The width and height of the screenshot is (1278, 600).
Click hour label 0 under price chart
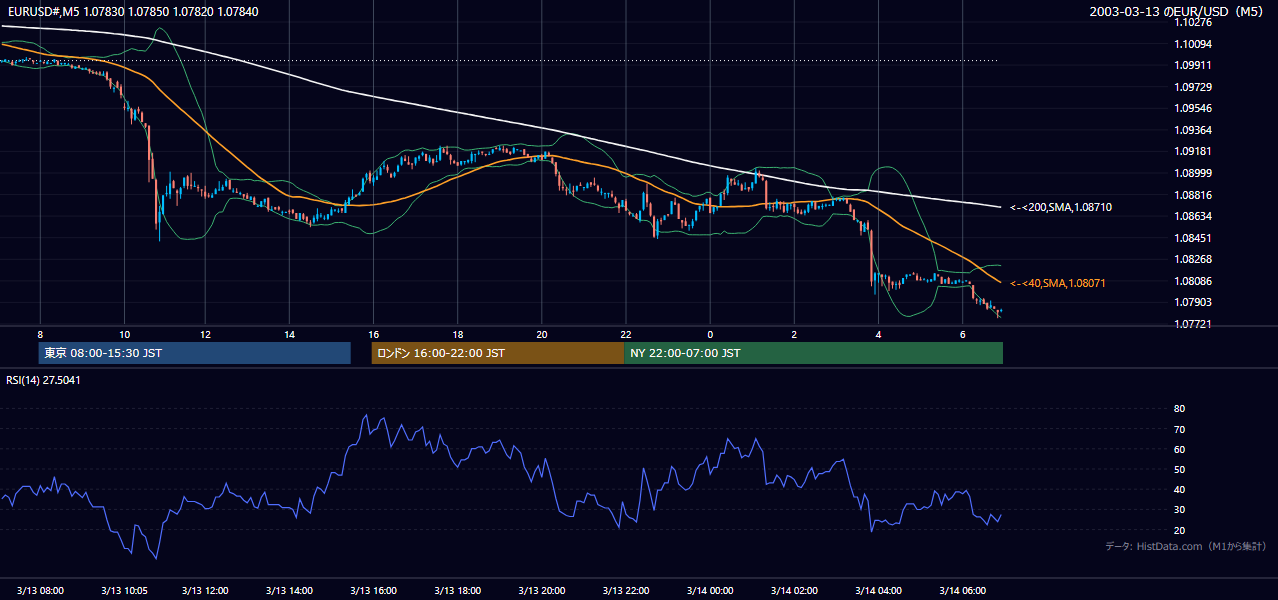(x=710, y=334)
